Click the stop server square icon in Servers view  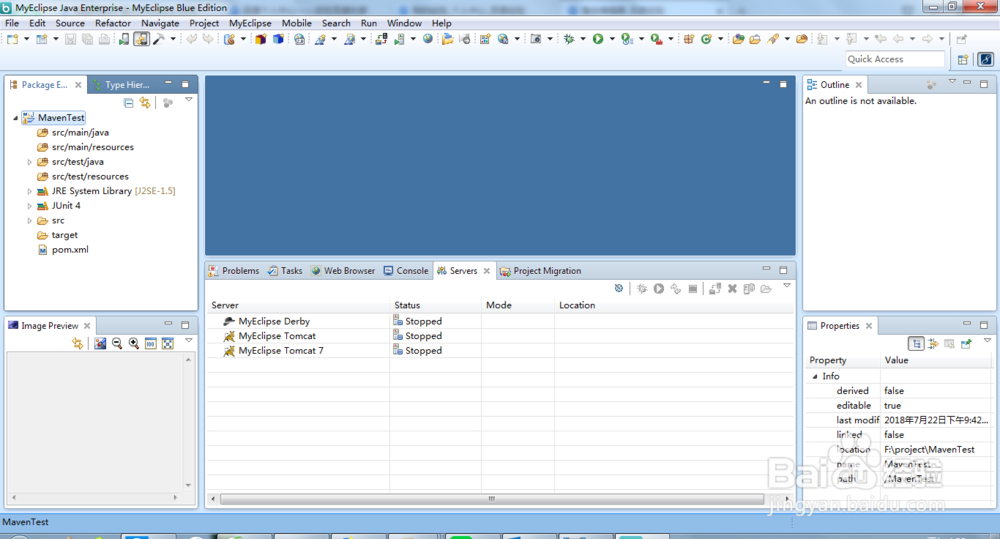coord(693,289)
